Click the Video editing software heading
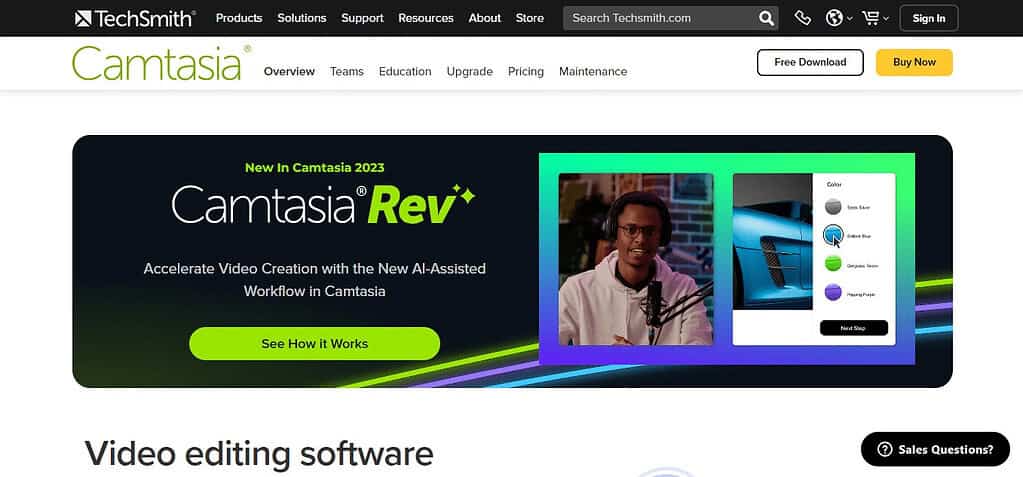 [258, 454]
